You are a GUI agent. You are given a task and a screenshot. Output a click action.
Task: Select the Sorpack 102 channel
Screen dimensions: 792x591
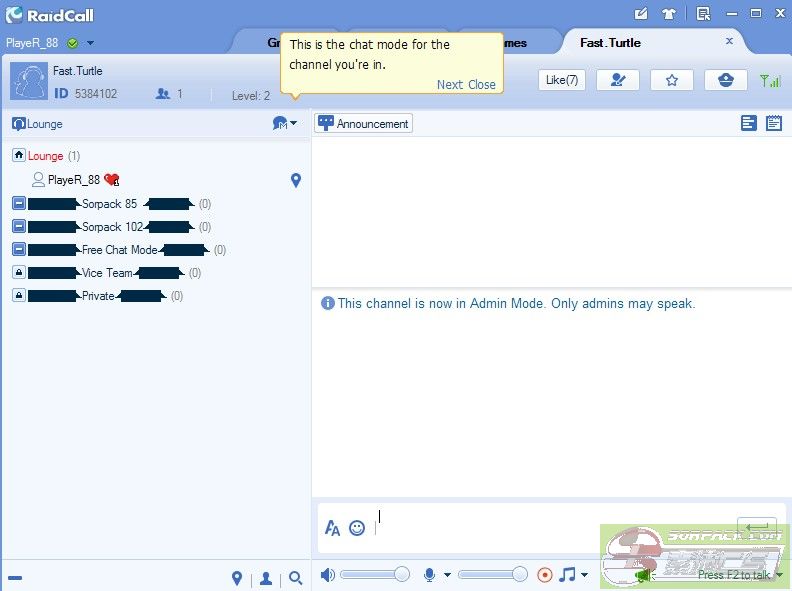(x=113, y=227)
